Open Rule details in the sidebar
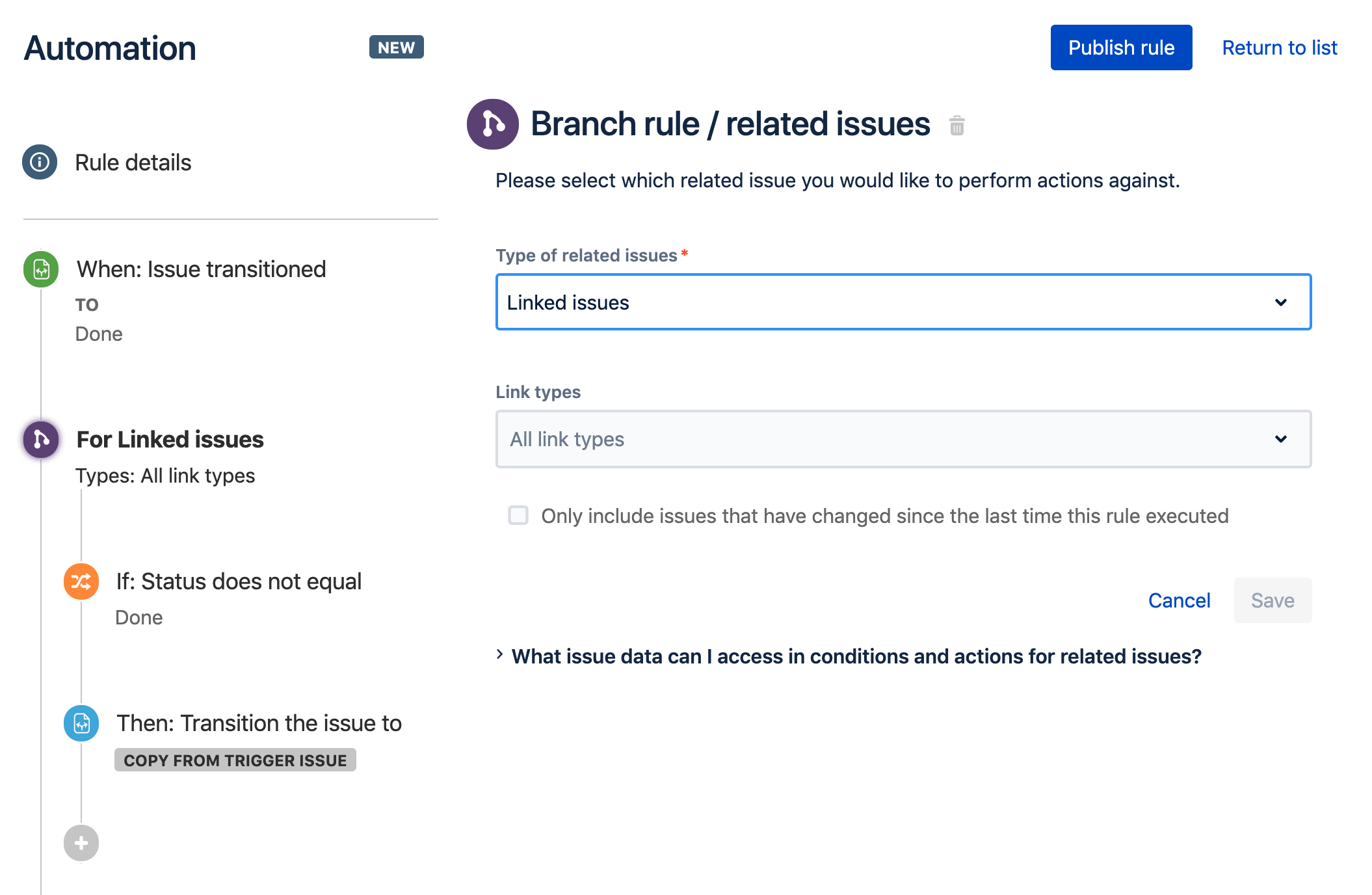The width and height of the screenshot is (1372, 895). coord(133,162)
